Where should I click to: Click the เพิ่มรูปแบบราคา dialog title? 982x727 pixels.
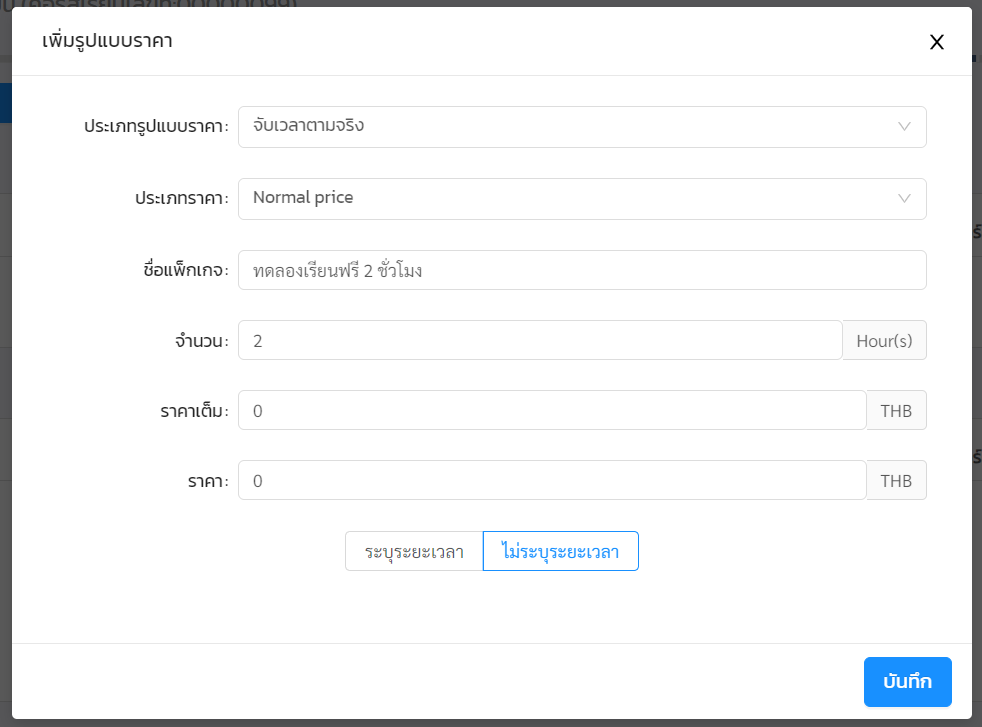(107, 41)
